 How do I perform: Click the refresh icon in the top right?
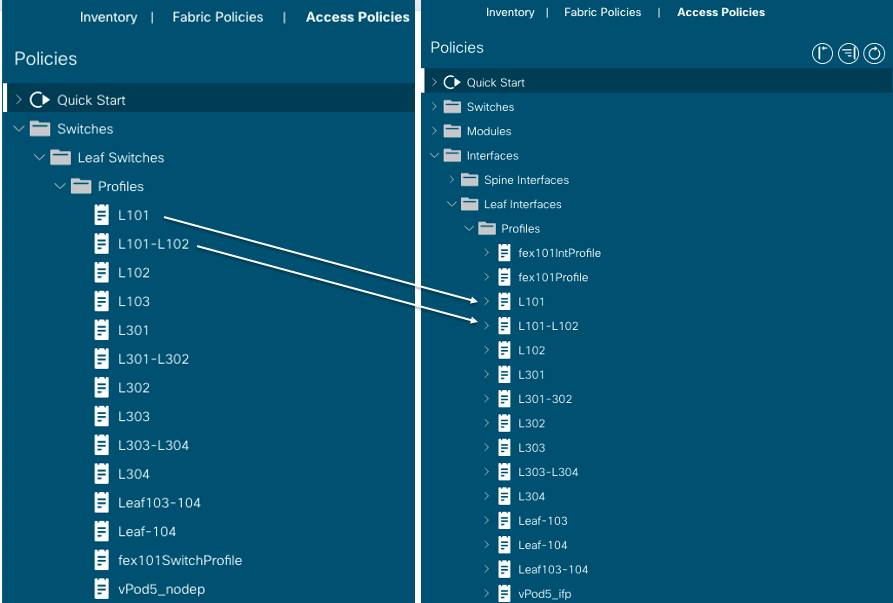coord(873,53)
